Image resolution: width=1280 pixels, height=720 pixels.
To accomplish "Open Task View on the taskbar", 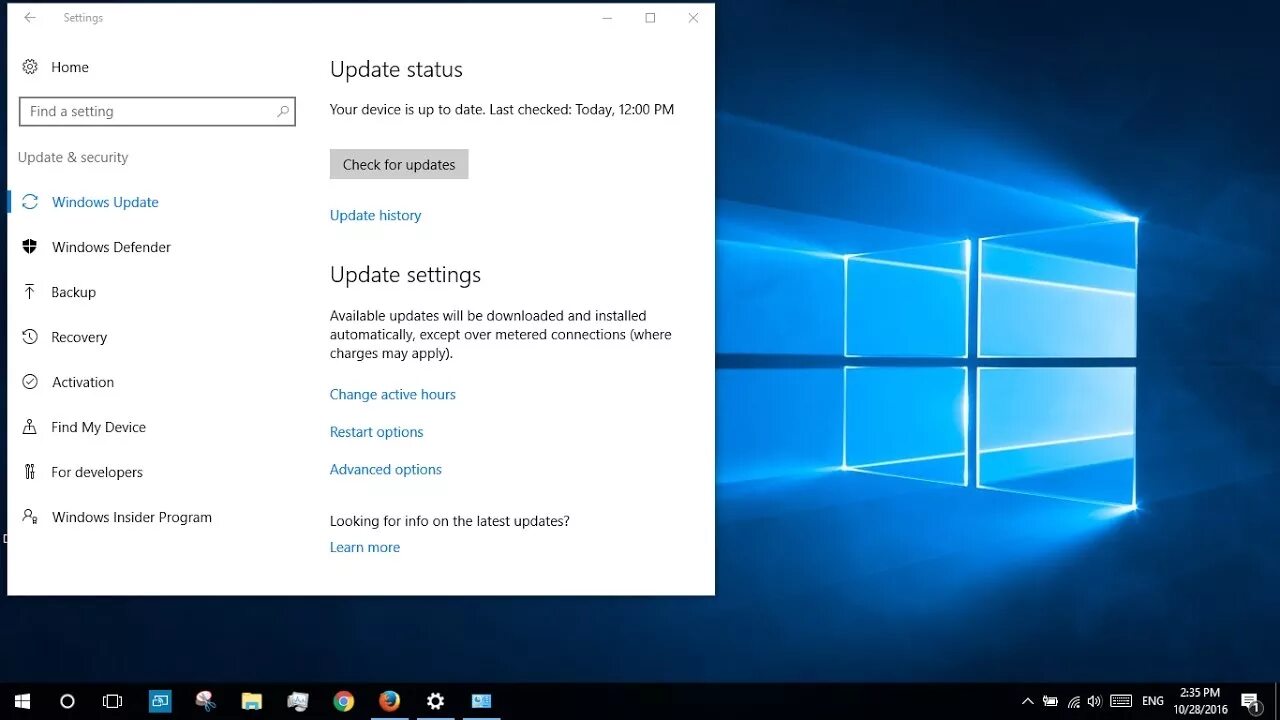I will pyautogui.click(x=112, y=701).
